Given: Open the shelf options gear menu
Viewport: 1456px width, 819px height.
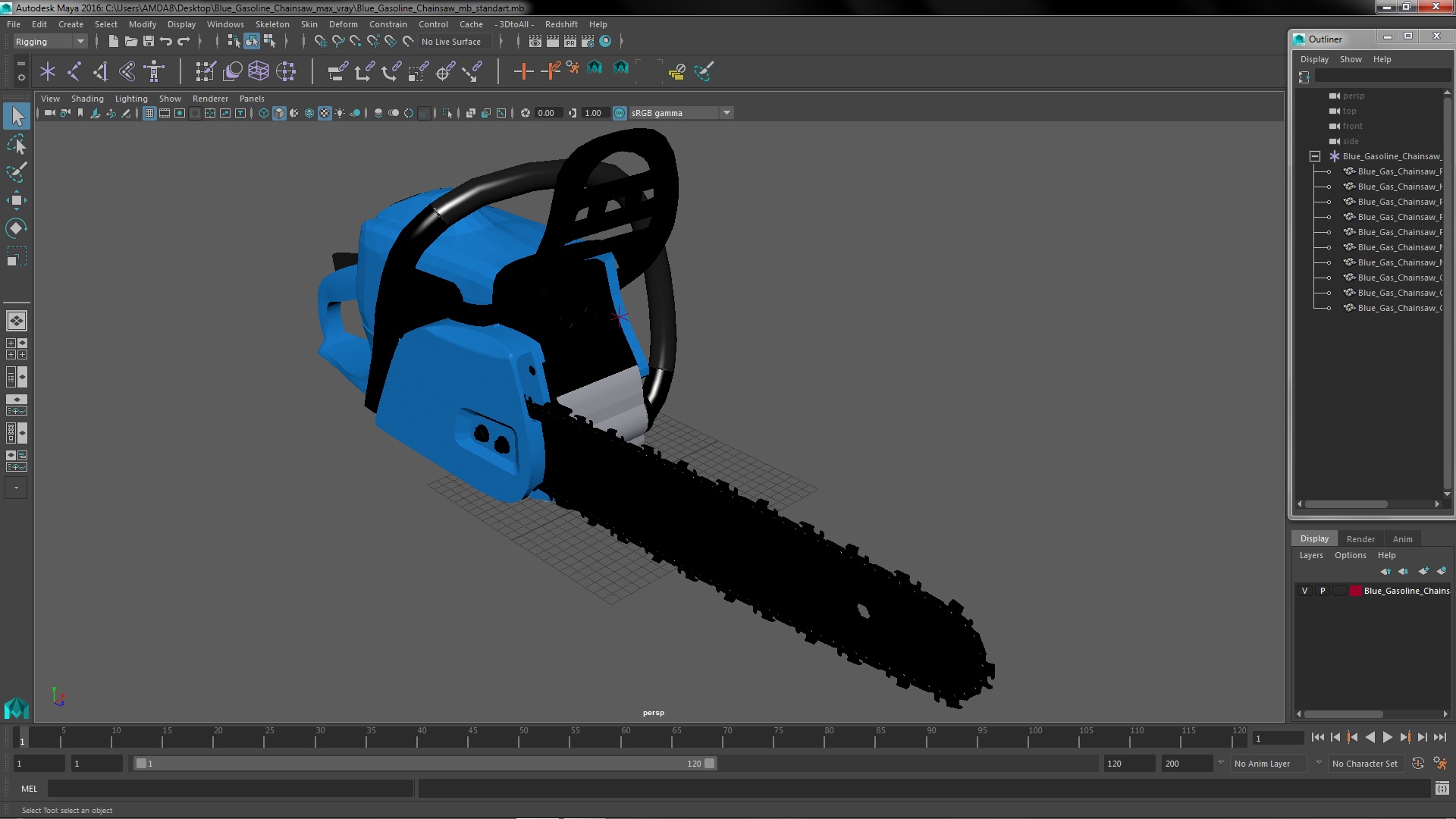Looking at the screenshot, I should point(21,77).
